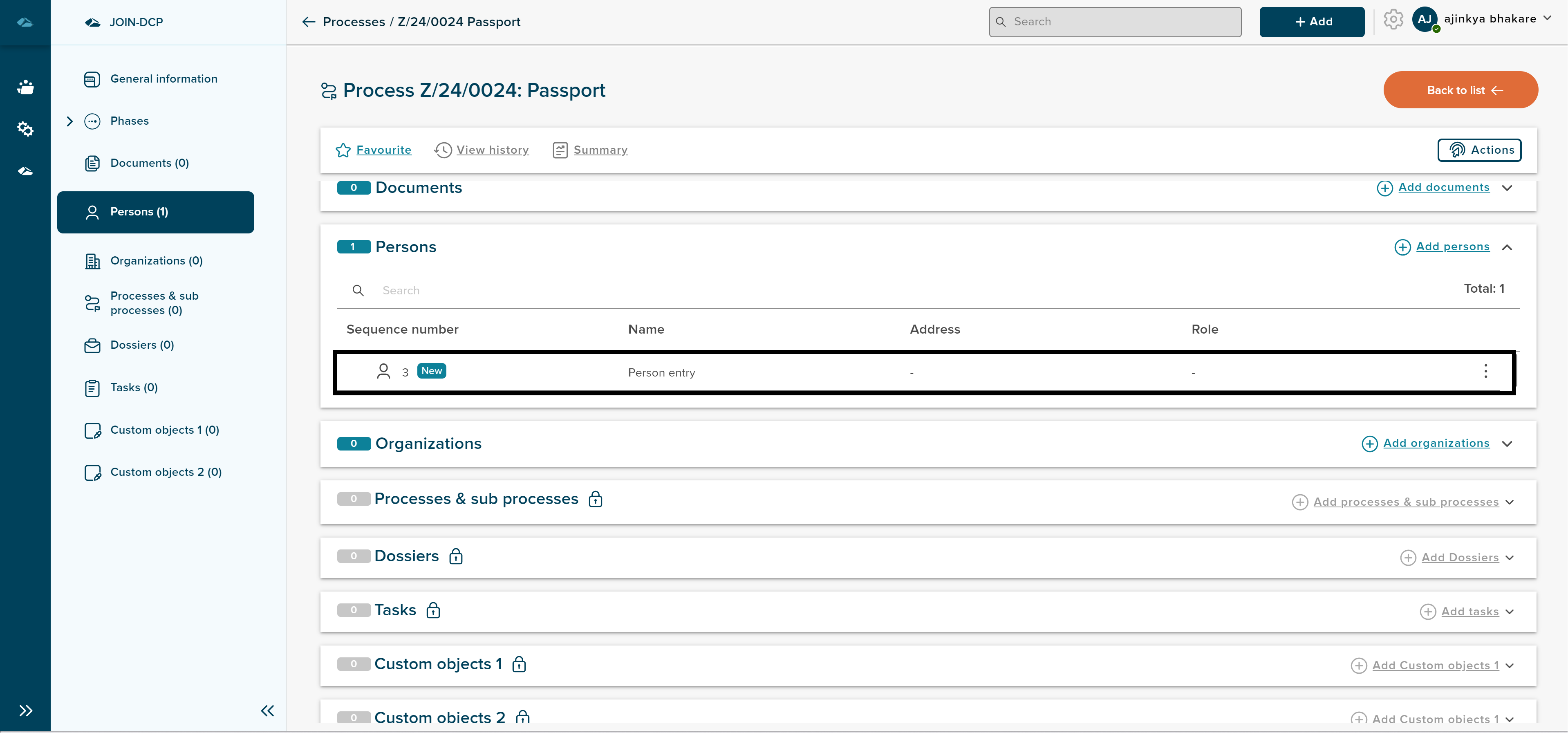Click the Back to list button

pos(1460,90)
